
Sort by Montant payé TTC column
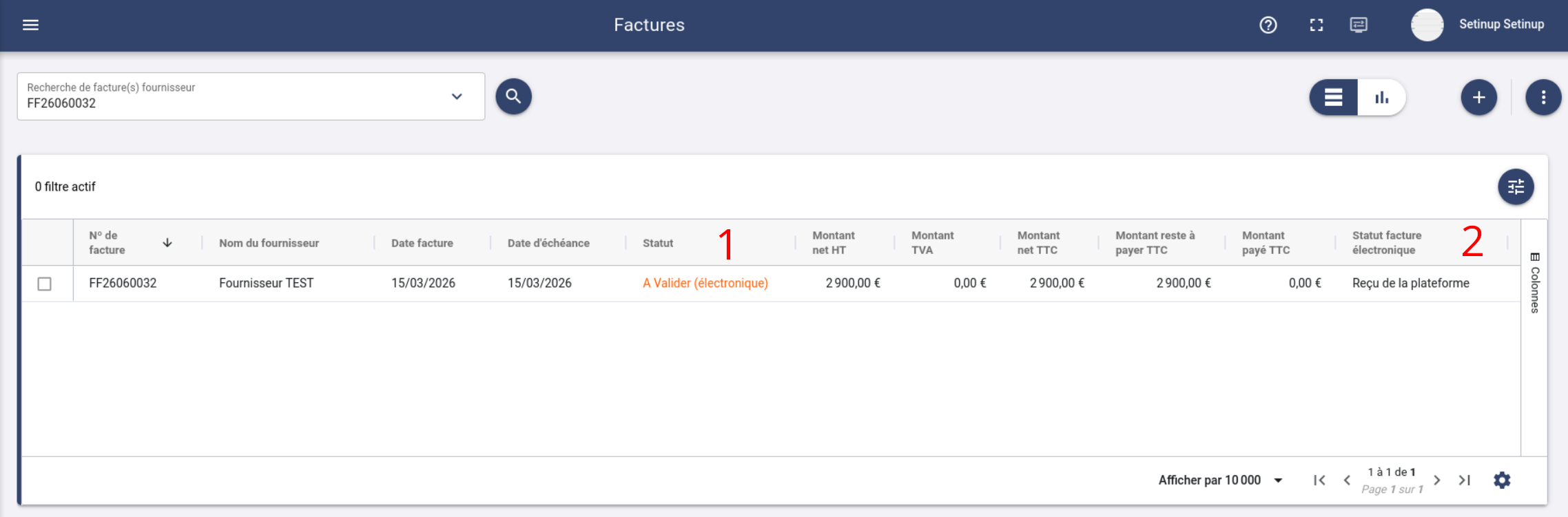[1266, 242]
